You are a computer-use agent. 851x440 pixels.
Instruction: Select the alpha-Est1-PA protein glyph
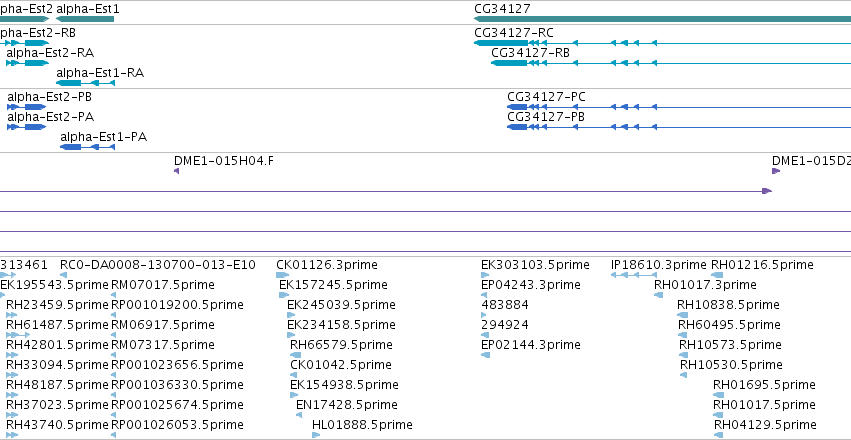pos(87,147)
